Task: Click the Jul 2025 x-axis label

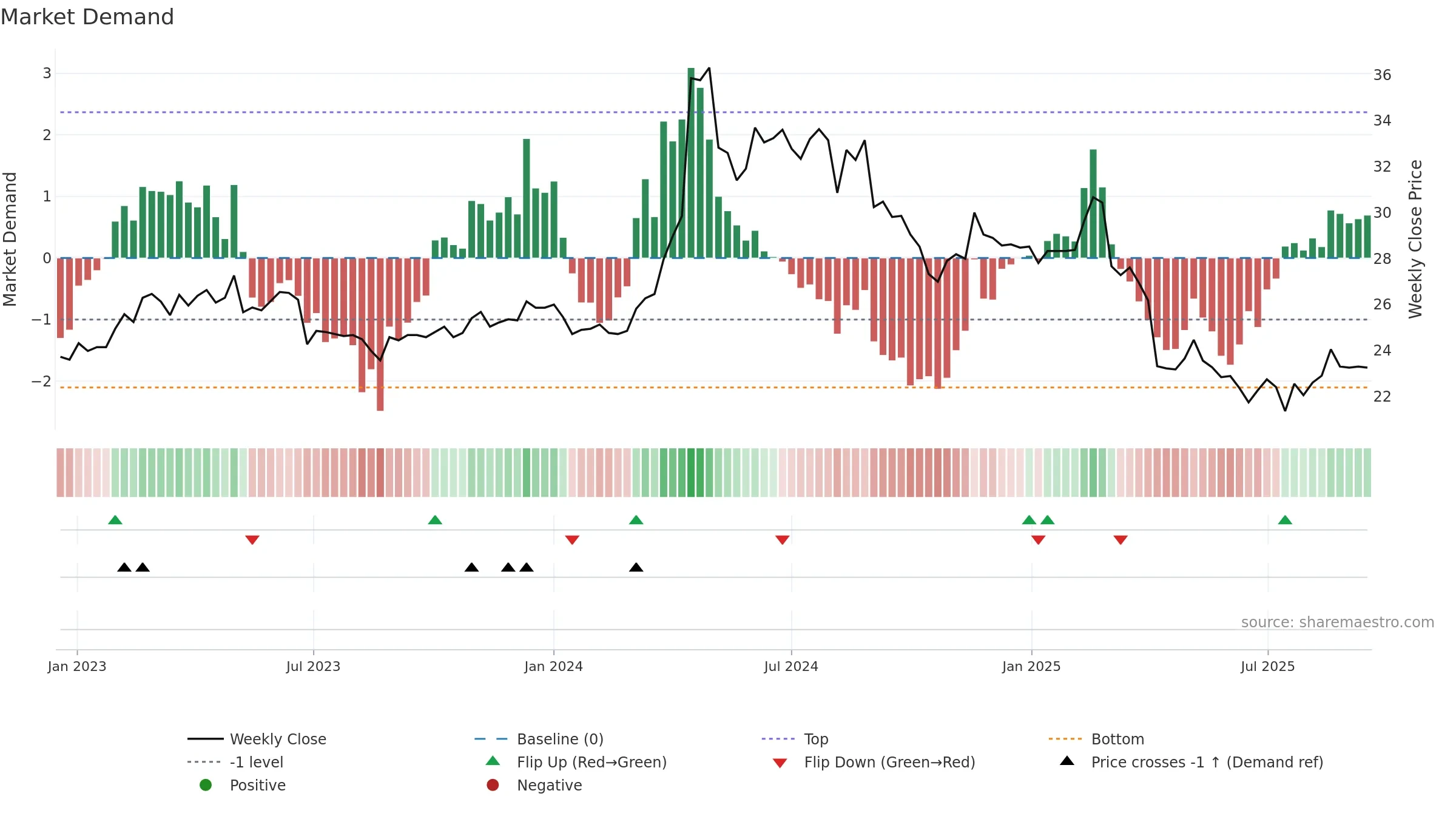Action: pyautogui.click(x=1268, y=667)
